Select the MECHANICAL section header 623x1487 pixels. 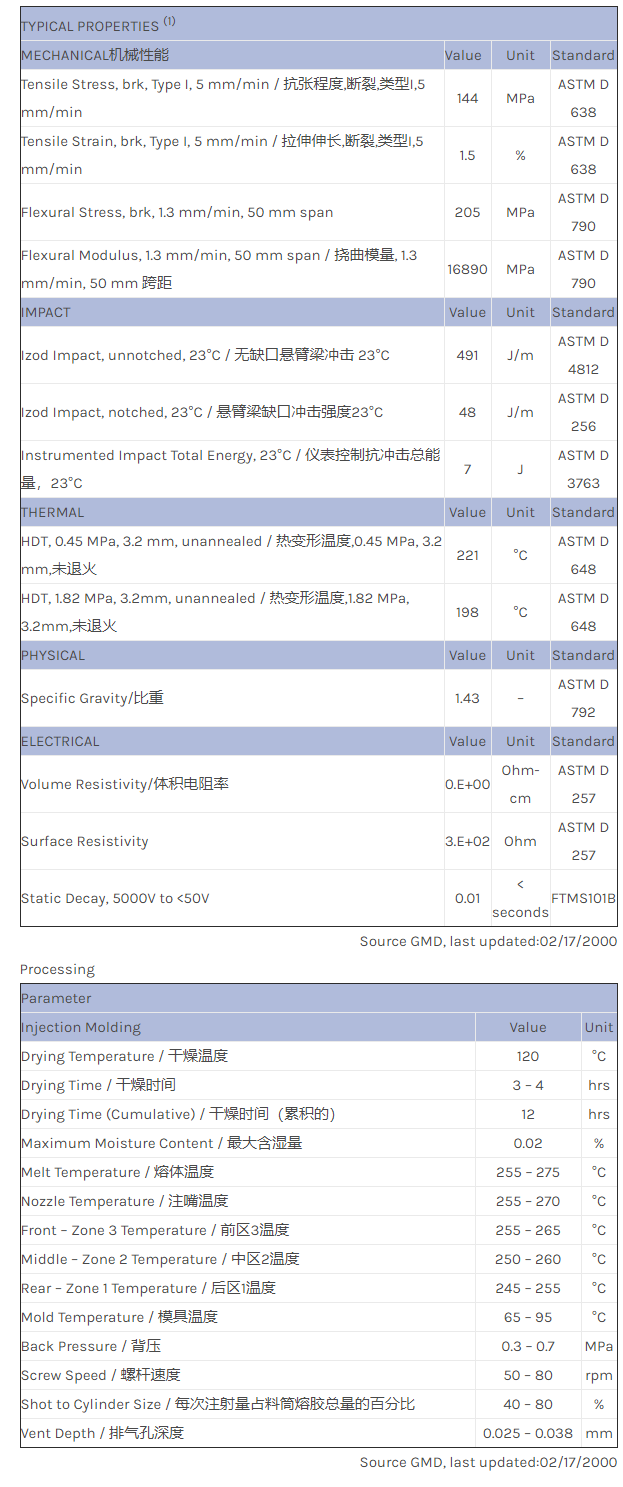click(x=95, y=55)
